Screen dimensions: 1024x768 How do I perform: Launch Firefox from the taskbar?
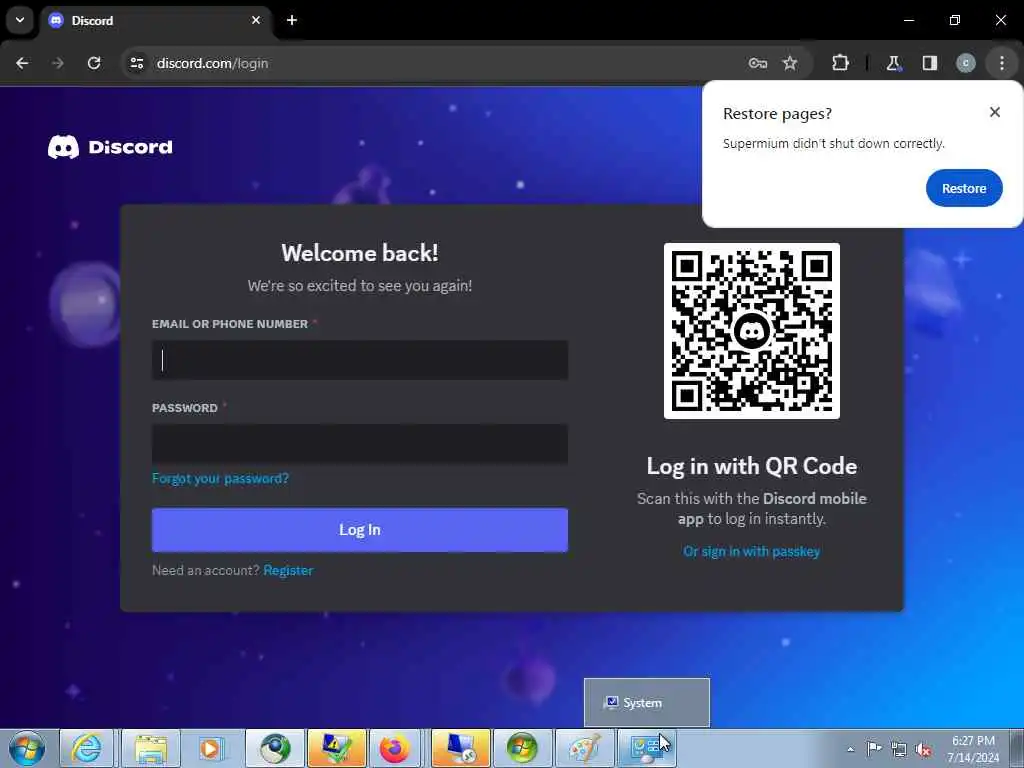point(395,748)
